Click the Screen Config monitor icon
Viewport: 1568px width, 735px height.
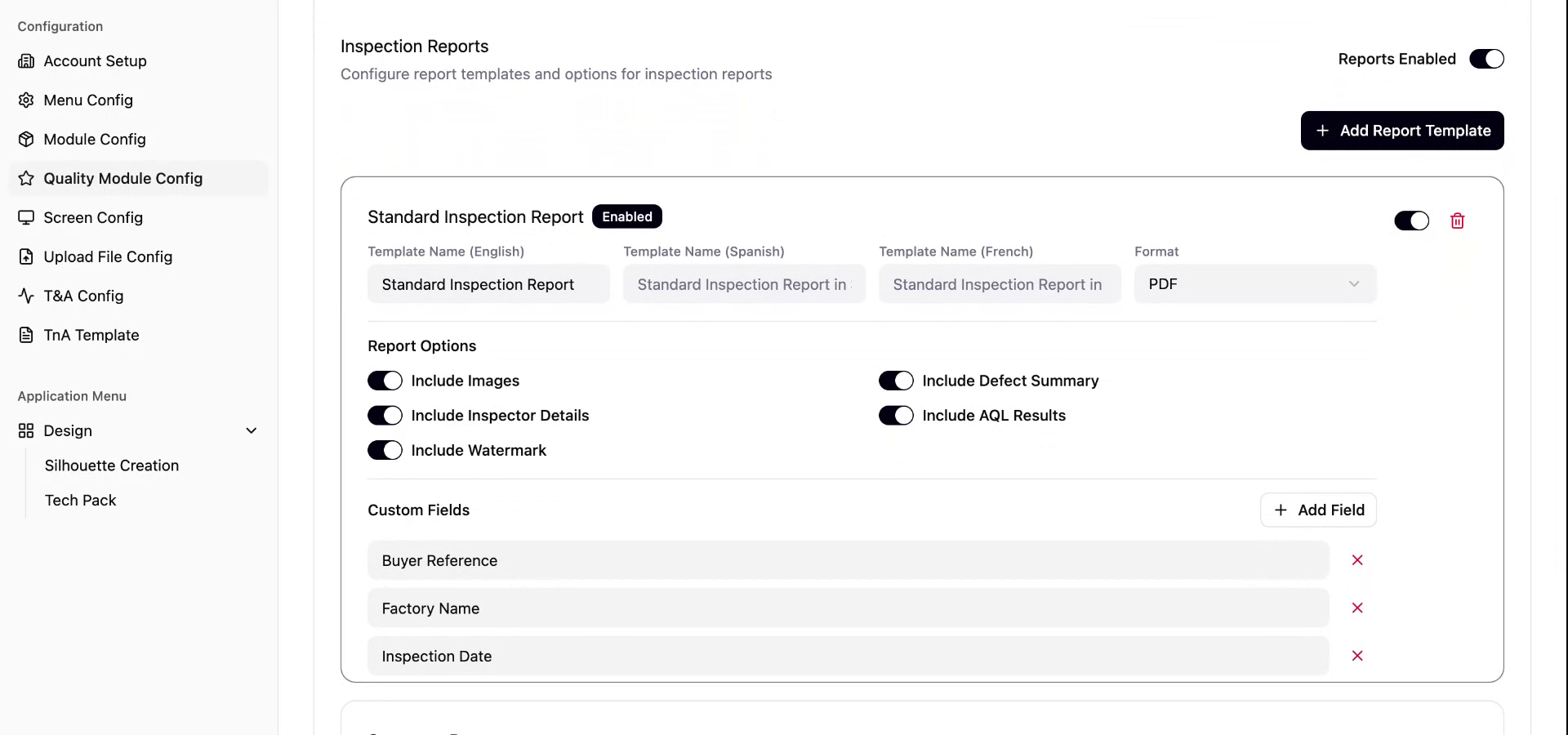point(26,218)
